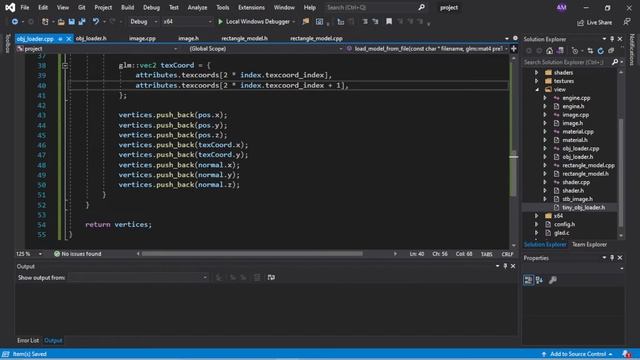Click the Property Pages wrench icon

click(x=553, y=280)
